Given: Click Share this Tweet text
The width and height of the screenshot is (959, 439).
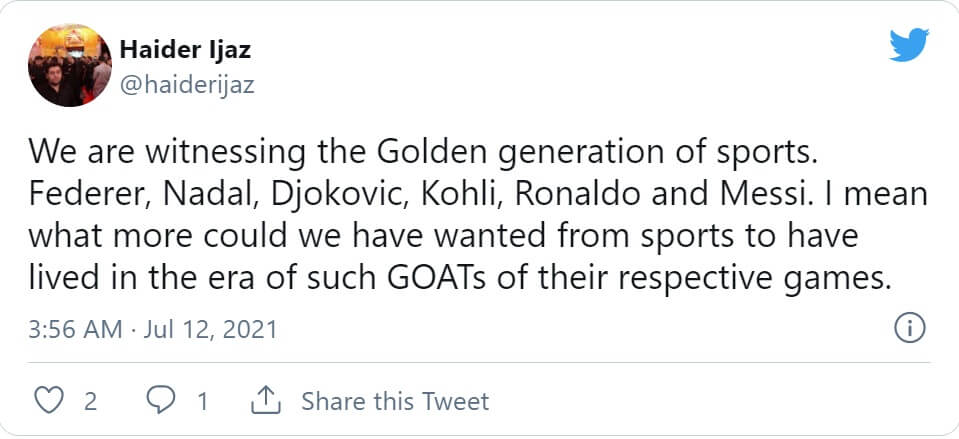Looking at the screenshot, I should [395, 401].
